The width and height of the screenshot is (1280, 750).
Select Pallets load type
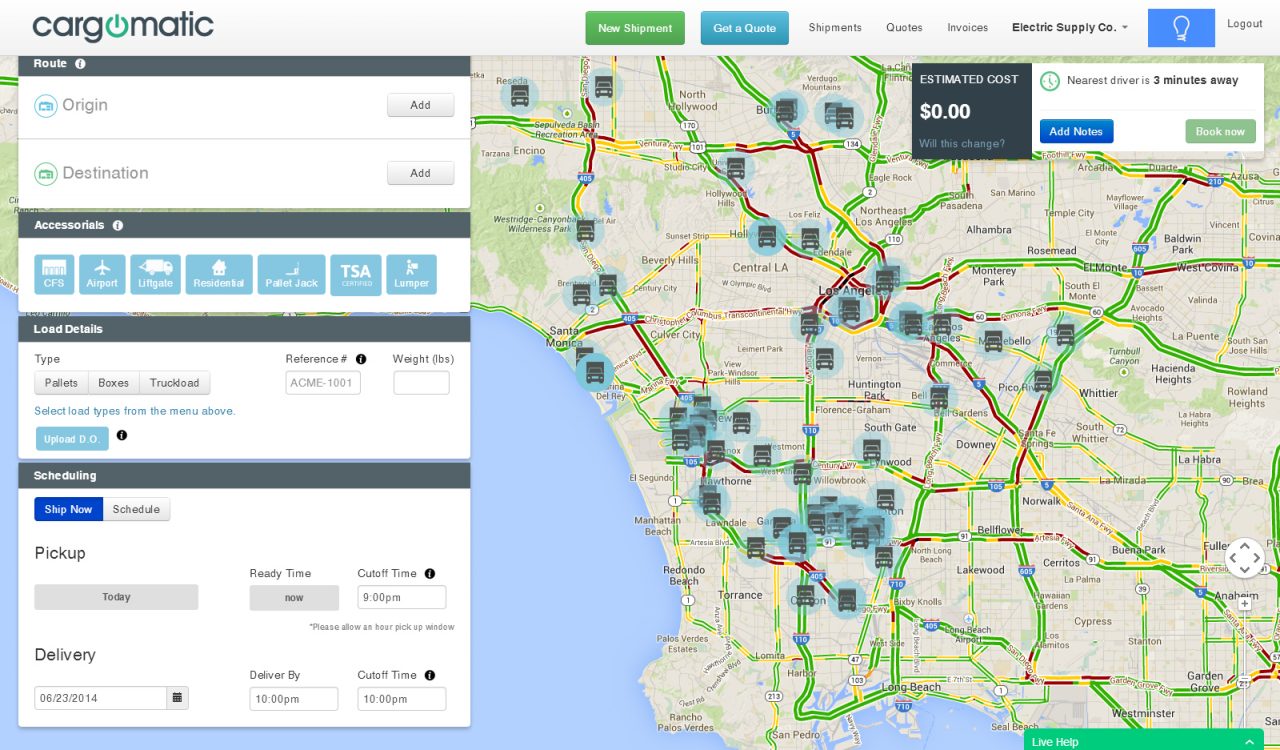pos(61,383)
